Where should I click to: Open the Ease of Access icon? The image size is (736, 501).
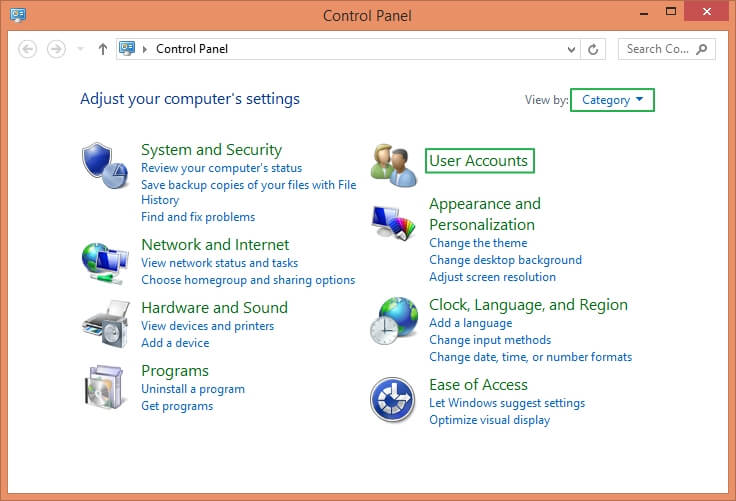pyautogui.click(x=392, y=400)
